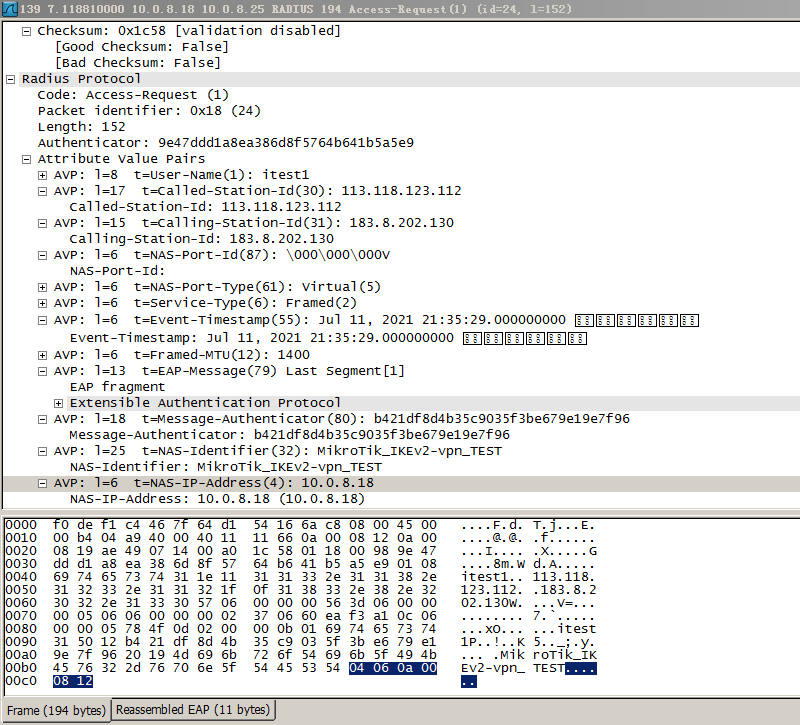Screen dimensions: 800x725
Task: Select the Length: 152 line
Action: click(x=81, y=127)
